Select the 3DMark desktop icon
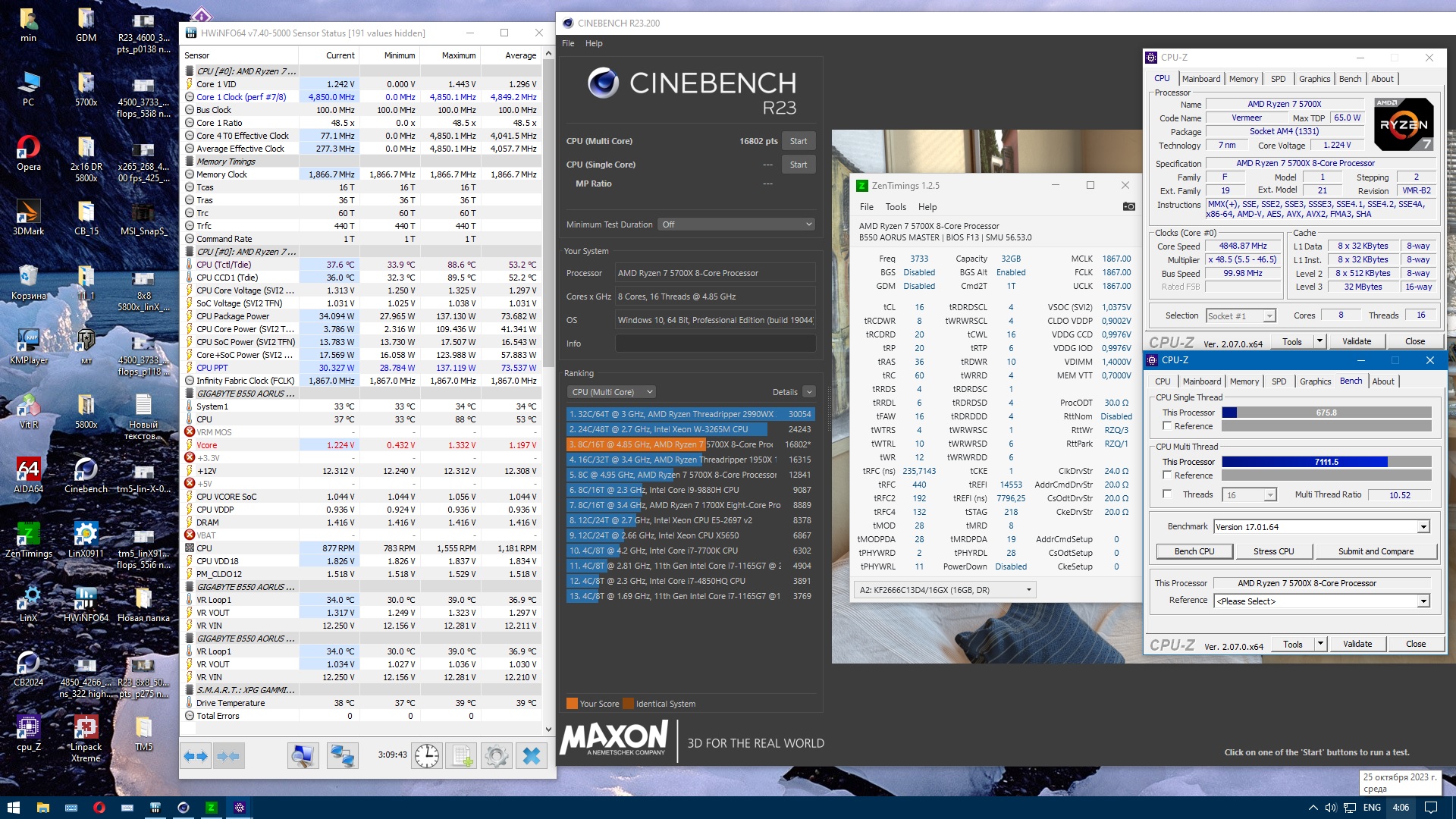This screenshot has height=819, width=1456. click(28, 218)
